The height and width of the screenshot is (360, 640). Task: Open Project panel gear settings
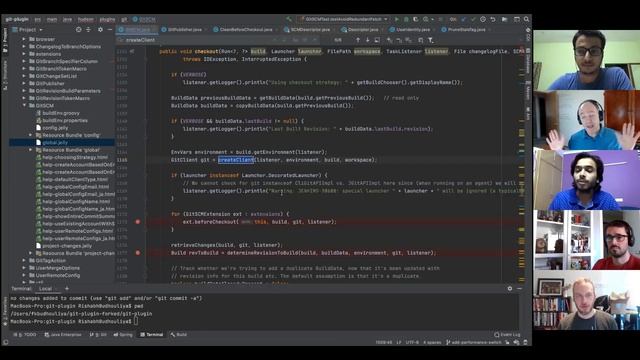click(x=100, y=30)
